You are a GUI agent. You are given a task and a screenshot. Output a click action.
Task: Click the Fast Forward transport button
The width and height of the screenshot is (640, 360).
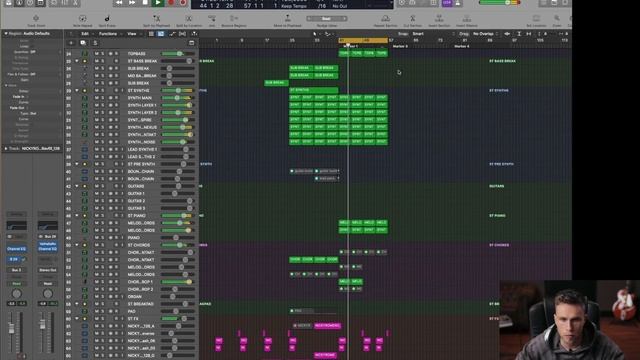(132, 3)
